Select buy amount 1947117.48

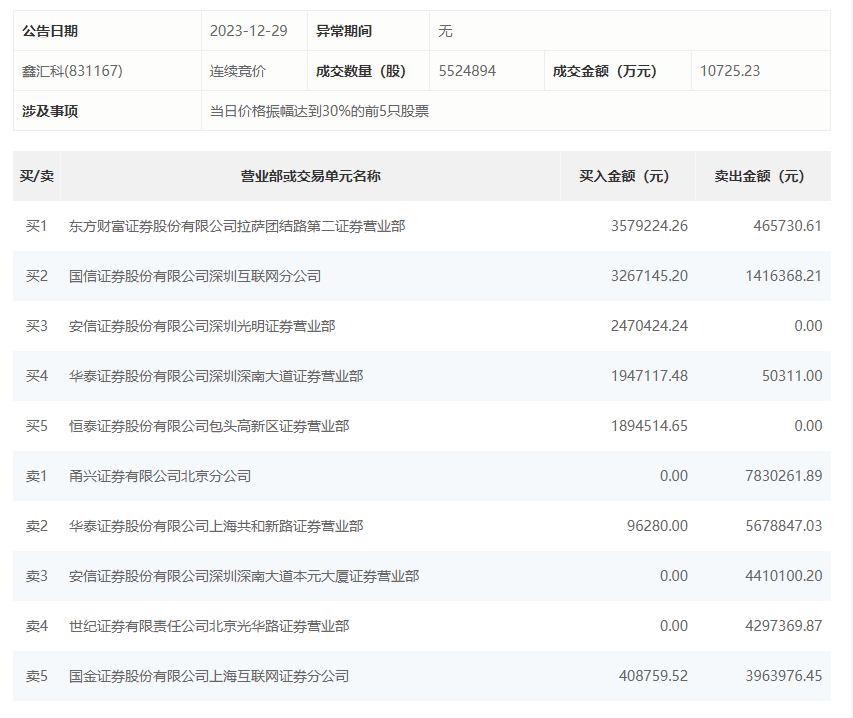point(649,376)
